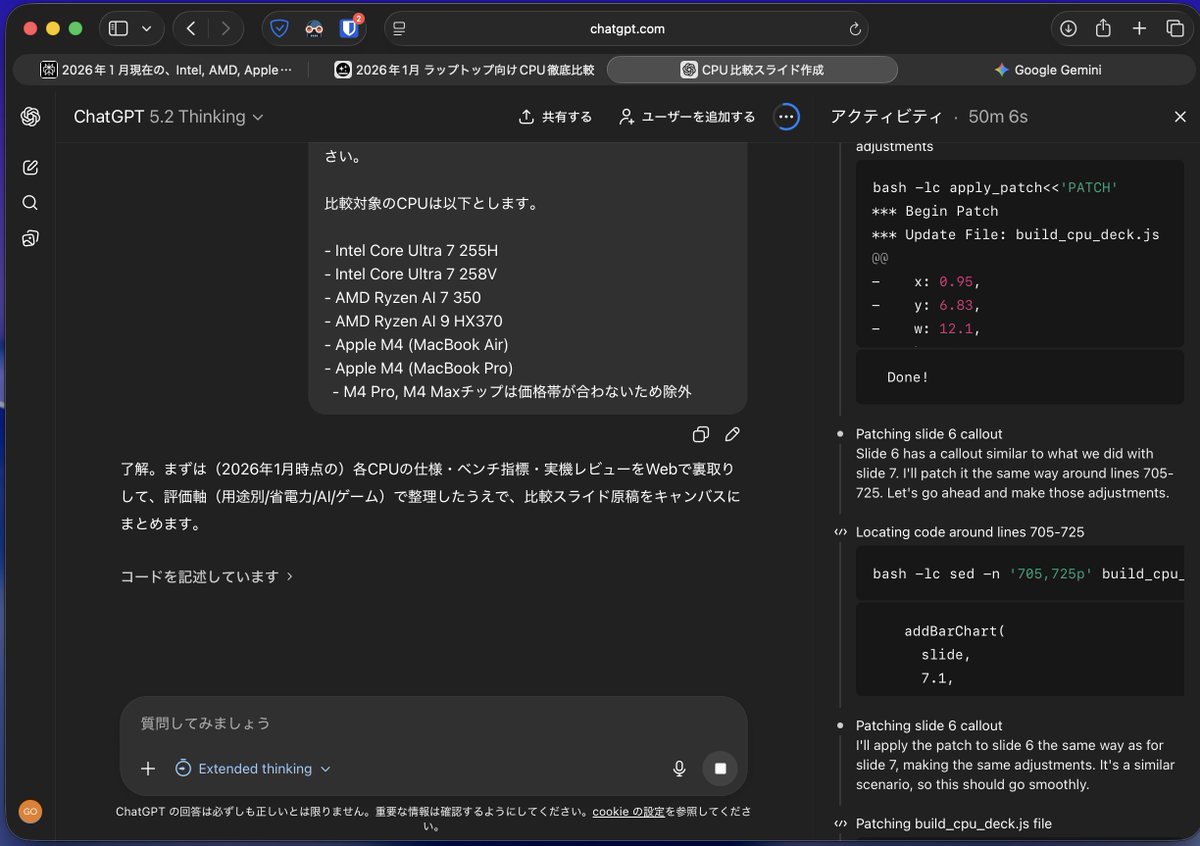Image resolution: width=1200 pixels, height=846 pixels.
Task: Expand コードを記述しています status
Action: click(207, 576)
